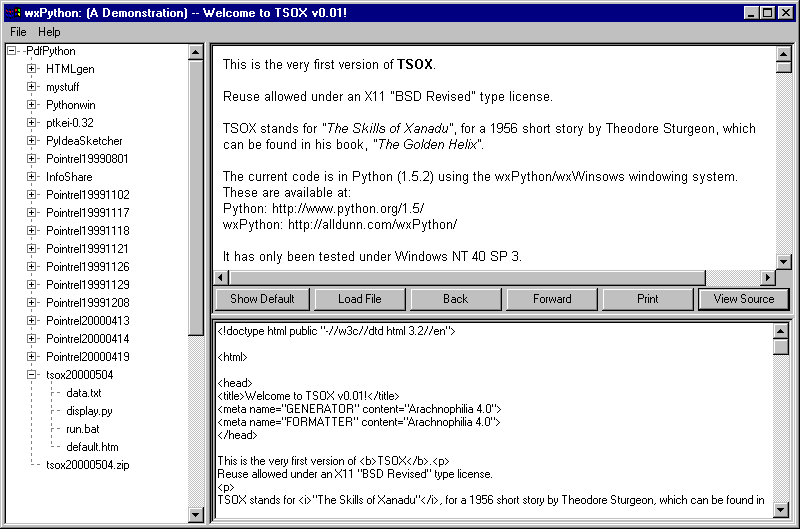Image resolution: width=800 pixels, height=529 pixels.
Task: Select data.txt in the tree
Action: [84, 393]
